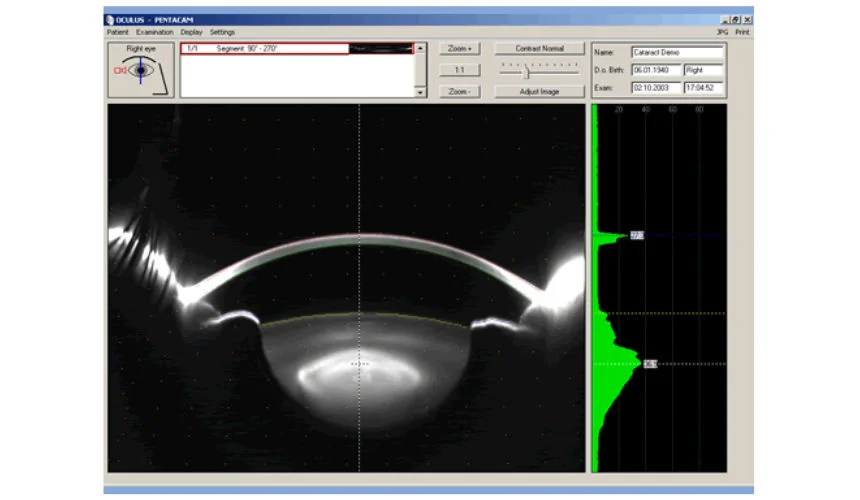Screen dimensions: 860x500
Task: Open the Display menu
Action: click(191, 32)
